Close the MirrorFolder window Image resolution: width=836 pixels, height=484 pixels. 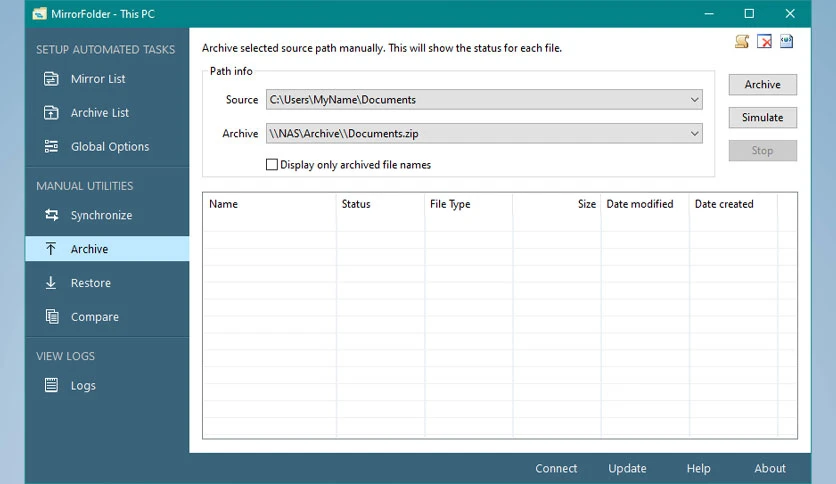[790, 14]
